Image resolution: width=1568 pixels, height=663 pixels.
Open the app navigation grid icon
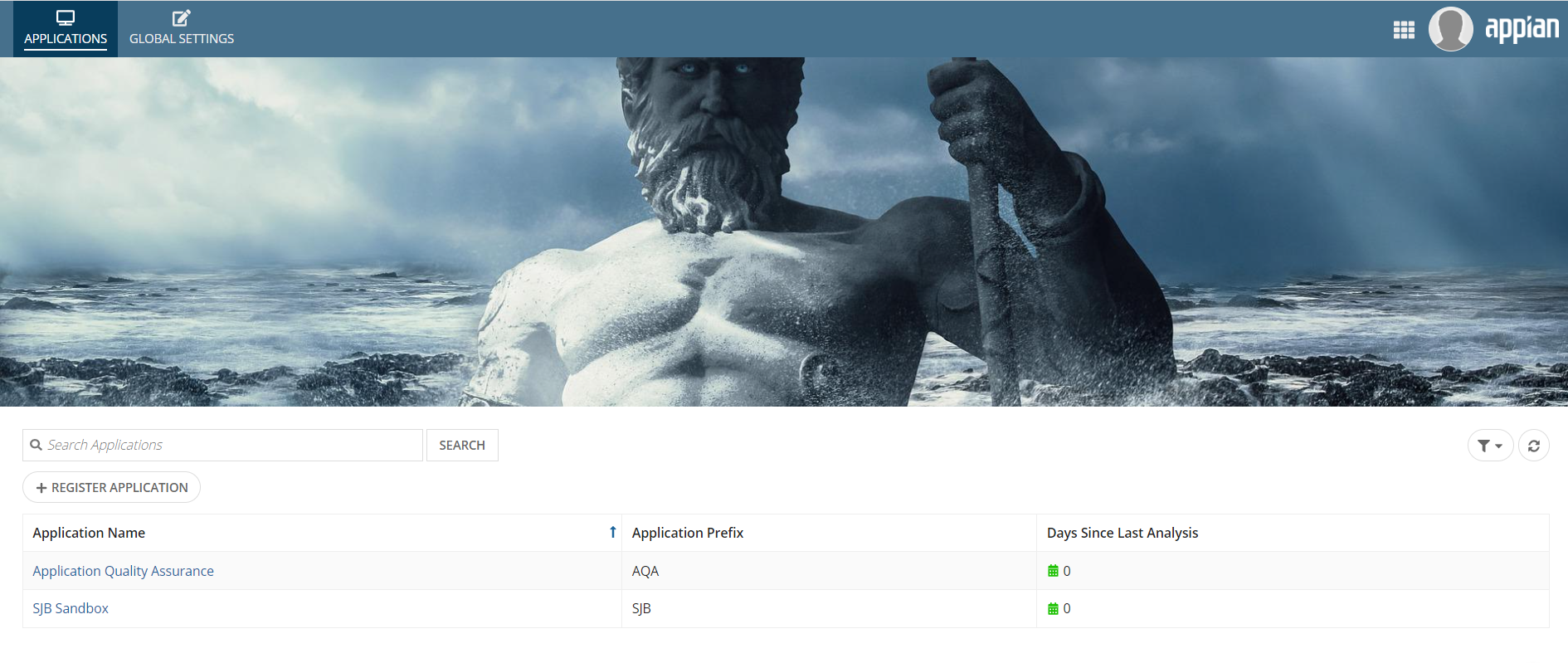tap(1404, 30)
